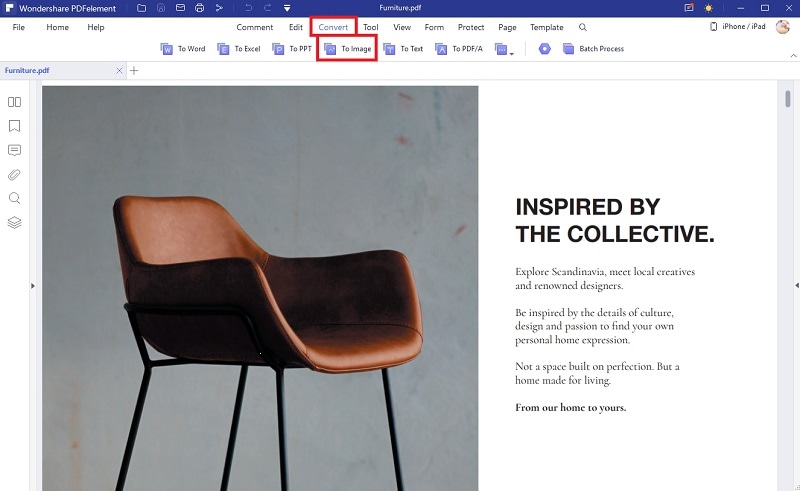Switch to the View tab
The image size is (800, 491).
click(402, 27)
